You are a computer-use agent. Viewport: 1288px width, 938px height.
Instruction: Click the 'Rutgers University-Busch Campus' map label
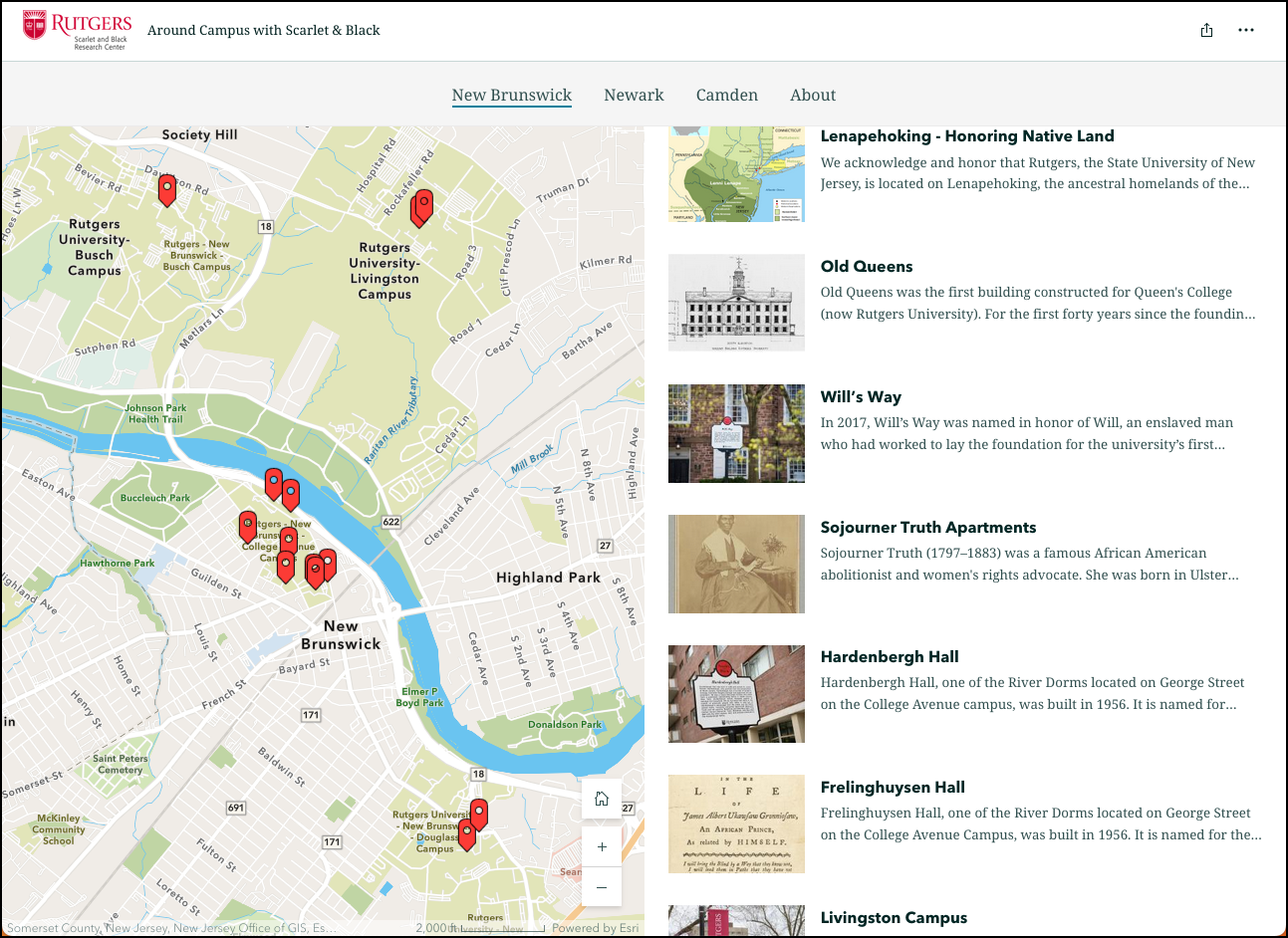pos(95,248)
